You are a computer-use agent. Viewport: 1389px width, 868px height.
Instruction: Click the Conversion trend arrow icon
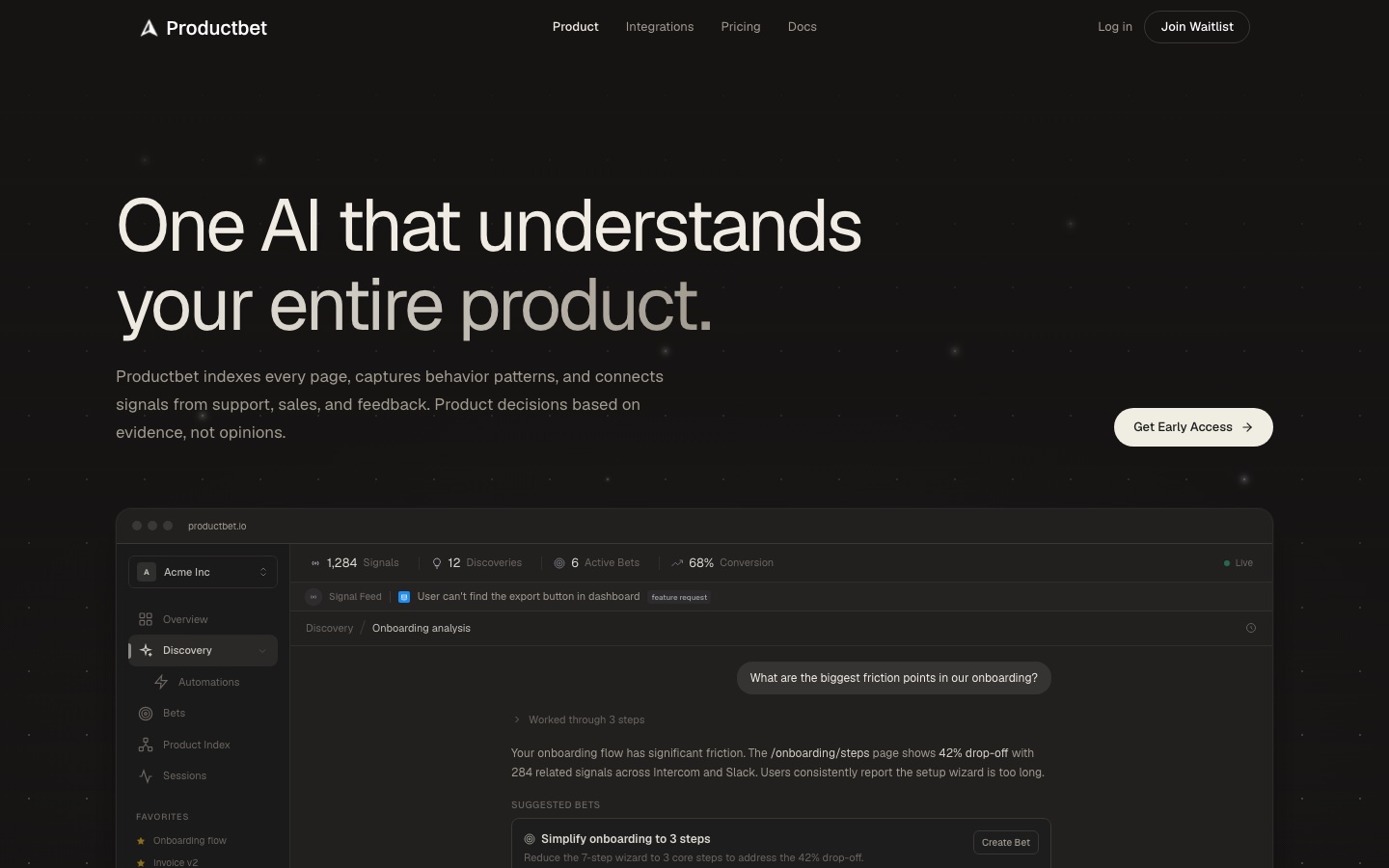point(677,563)
